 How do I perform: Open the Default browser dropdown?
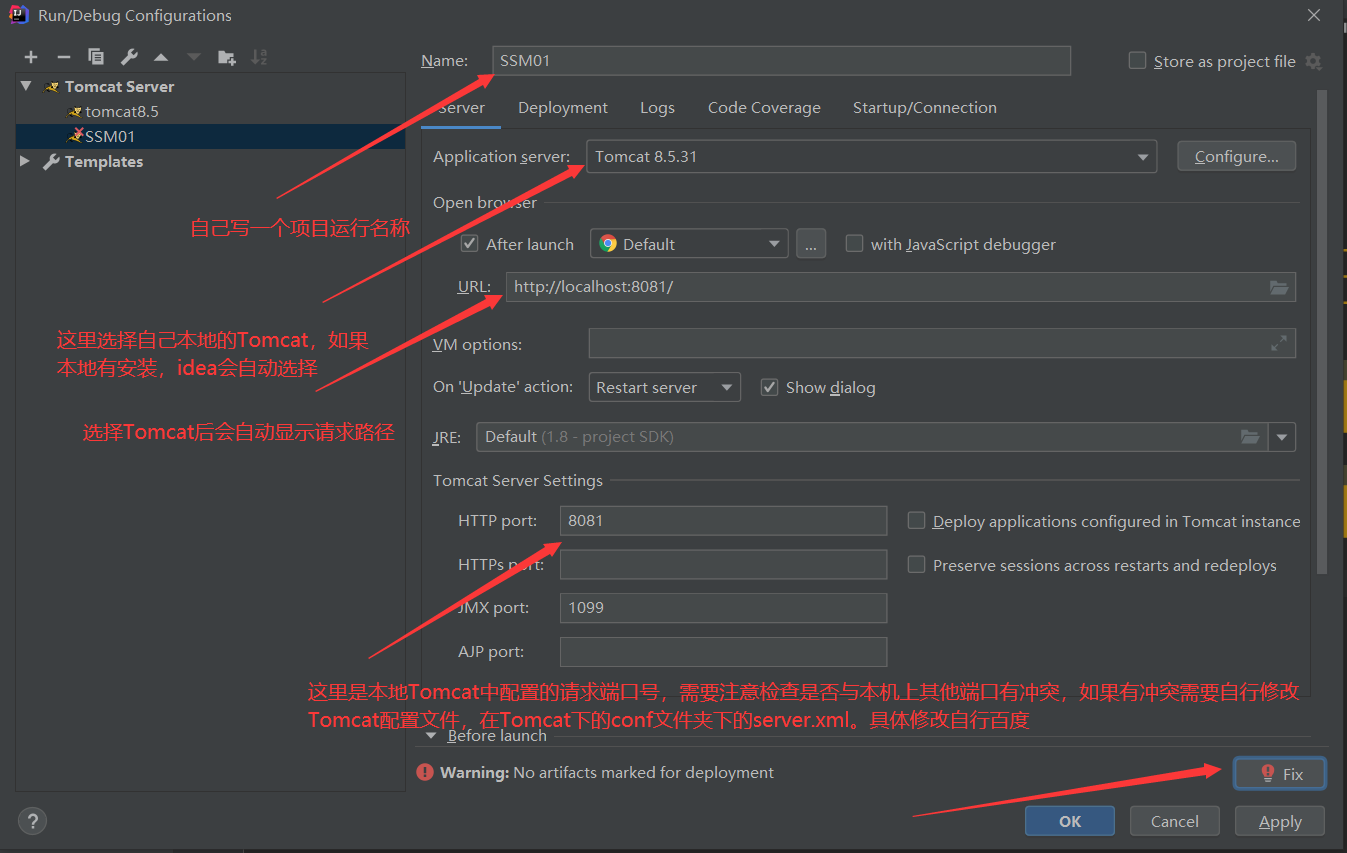coord(689,244)
